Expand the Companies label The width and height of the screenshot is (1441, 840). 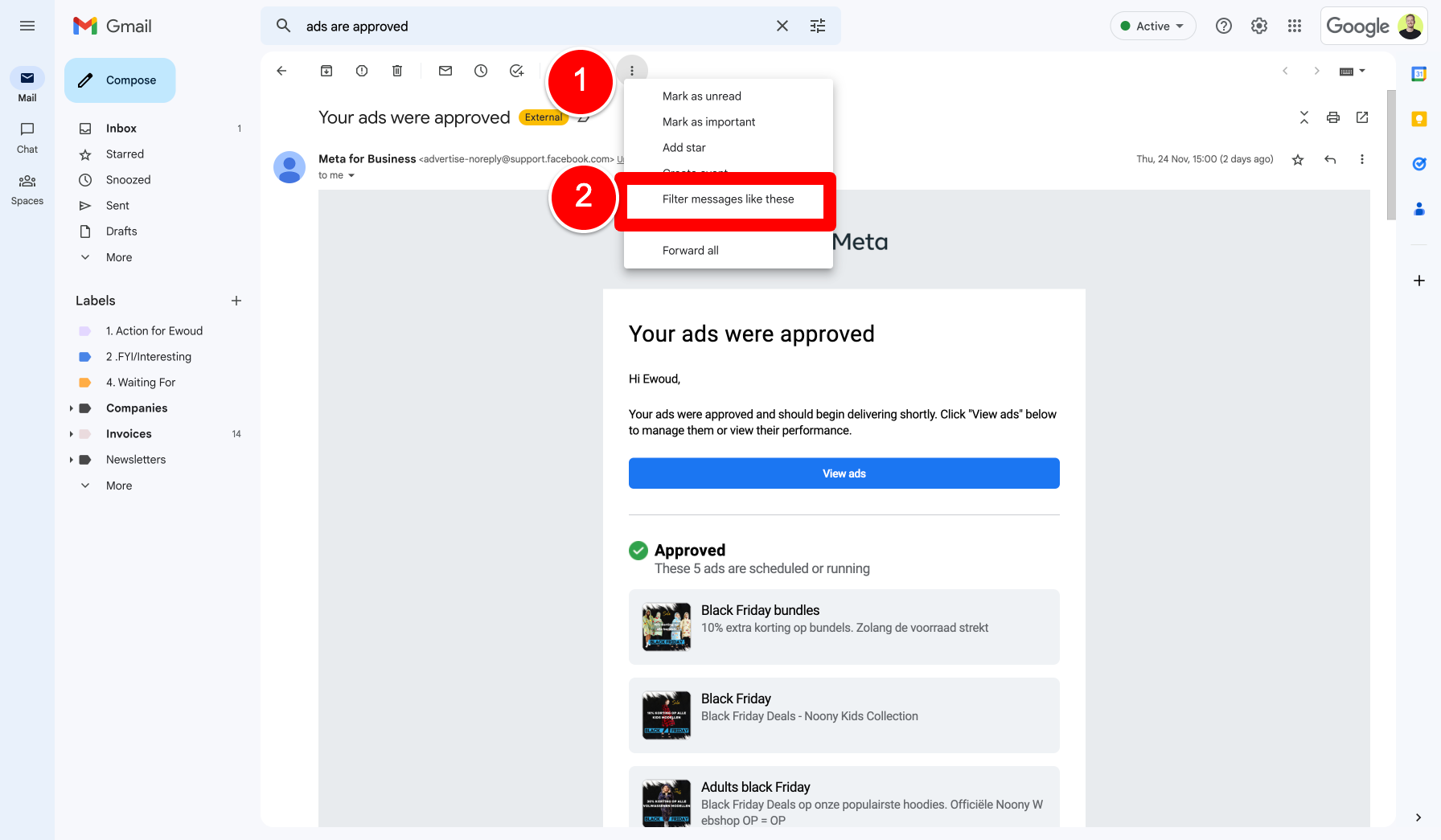[x=72, y=408]
